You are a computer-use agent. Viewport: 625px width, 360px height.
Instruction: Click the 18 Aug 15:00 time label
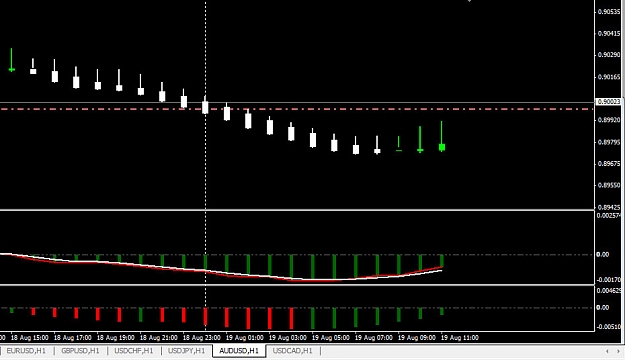tap(29, 338)
